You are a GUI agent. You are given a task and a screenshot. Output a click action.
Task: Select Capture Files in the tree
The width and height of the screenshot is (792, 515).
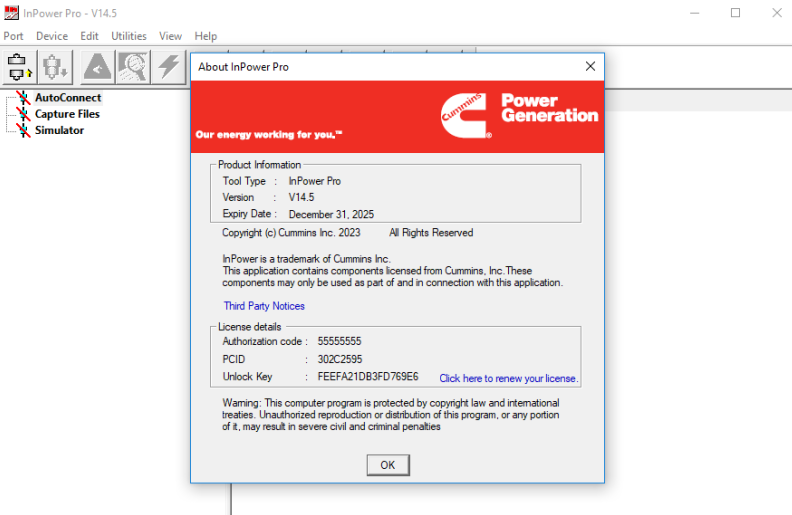(67, 114)
